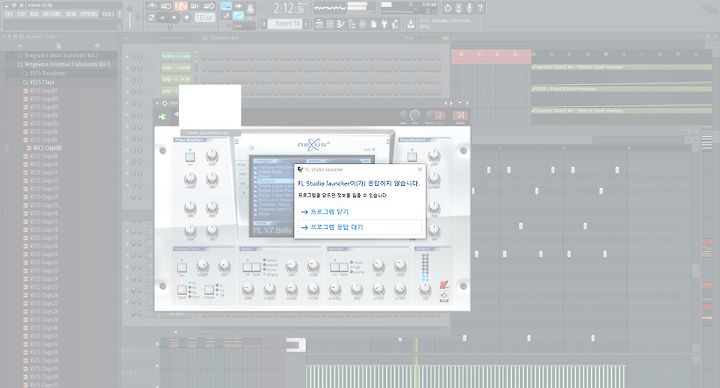Open the EDIT menu
720x388 pixels.
[22, 14]
